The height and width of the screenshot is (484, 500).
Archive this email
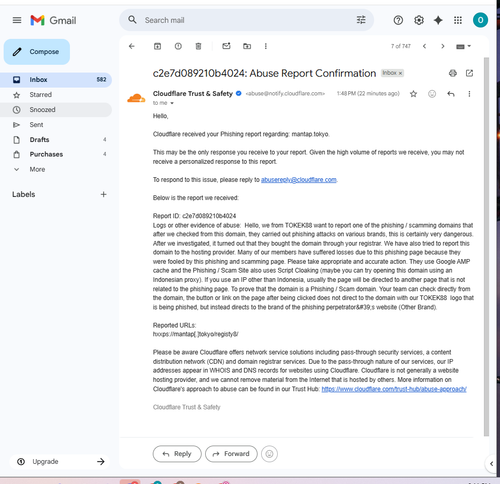click(x=157, y=46)
